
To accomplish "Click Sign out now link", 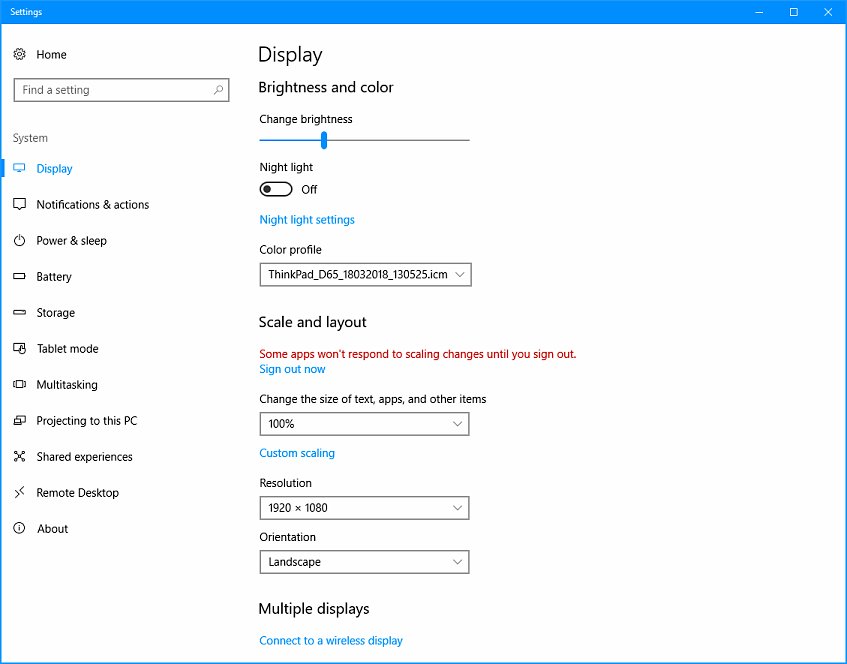I will pyautogui.click(x=292, y=369).
